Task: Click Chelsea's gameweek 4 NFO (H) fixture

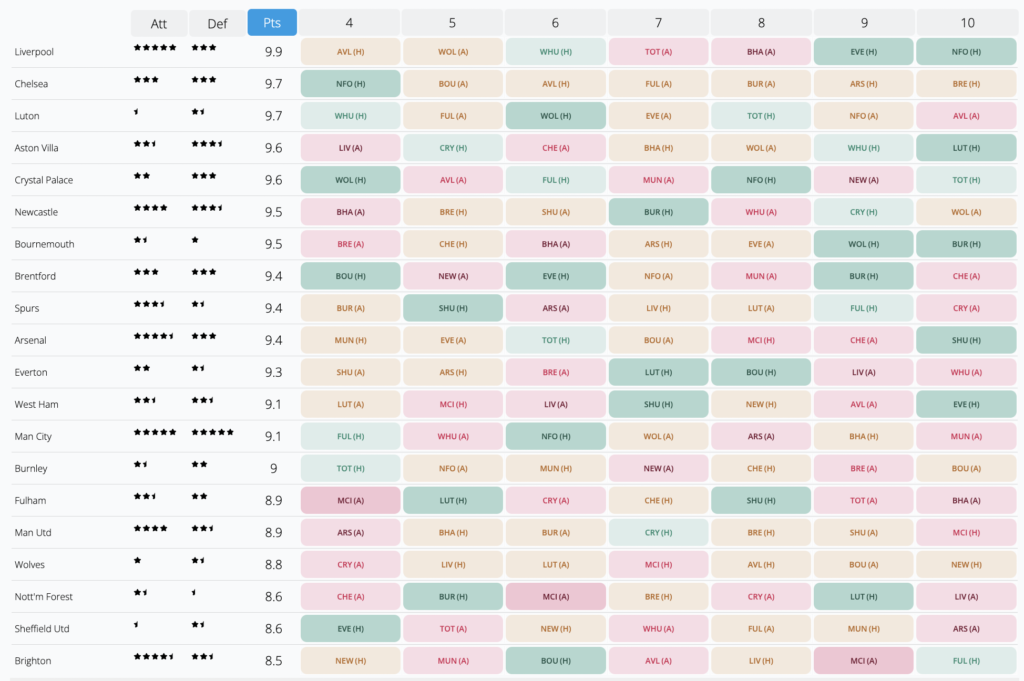Action: tap(350, 84)
